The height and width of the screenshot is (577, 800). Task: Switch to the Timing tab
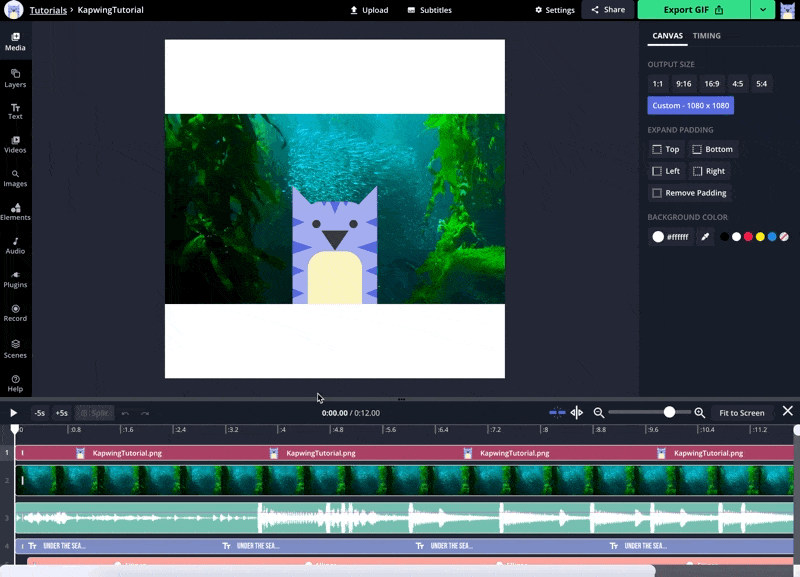(706, 36)
